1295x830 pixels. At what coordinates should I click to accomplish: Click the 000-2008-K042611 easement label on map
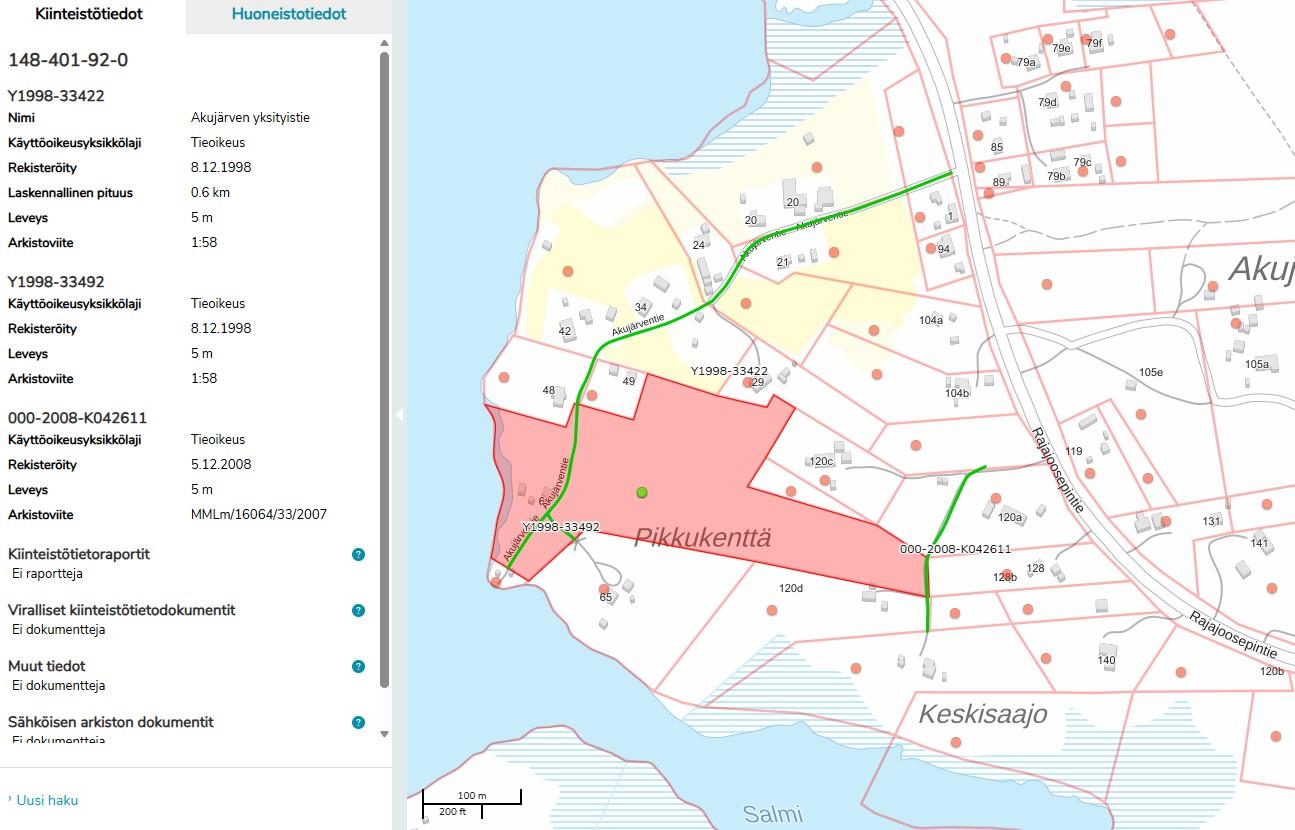(x=955, y=549)
